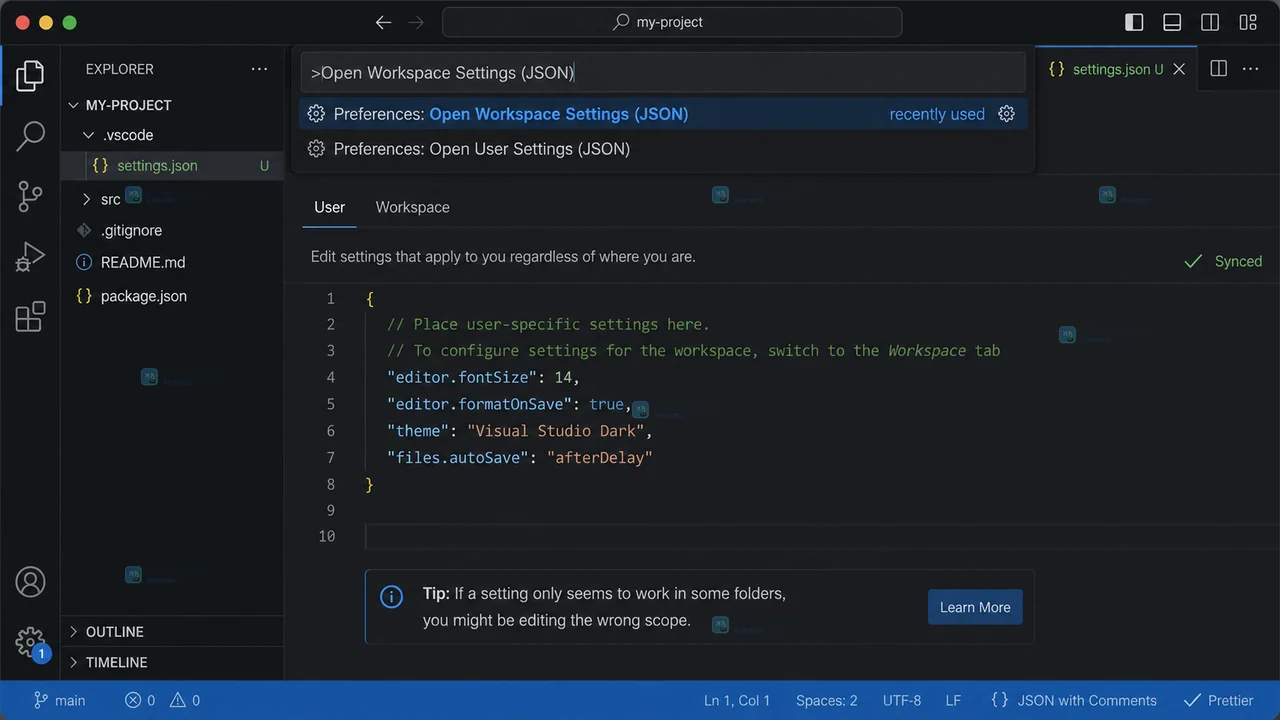Change the Spaces: 2 indentation setting

827,700
